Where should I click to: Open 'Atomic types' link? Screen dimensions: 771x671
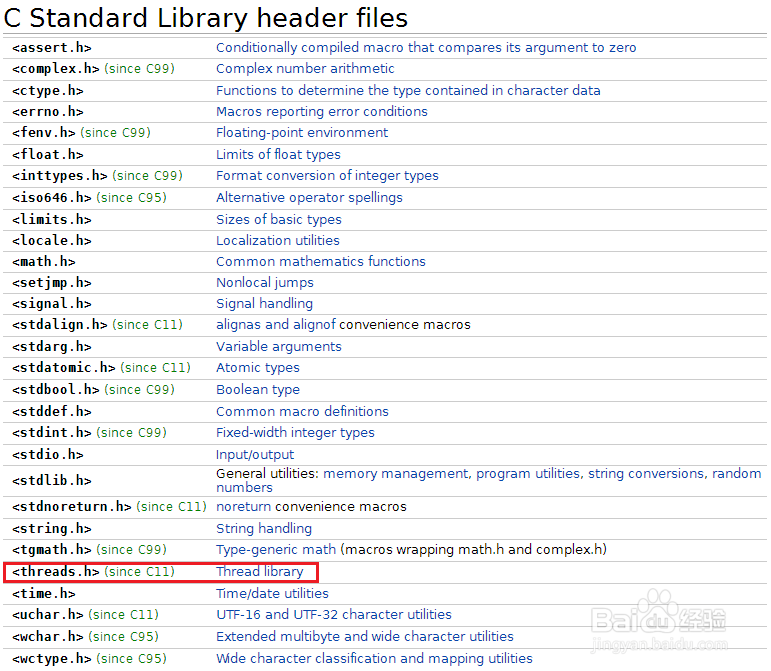coord(258,368)
